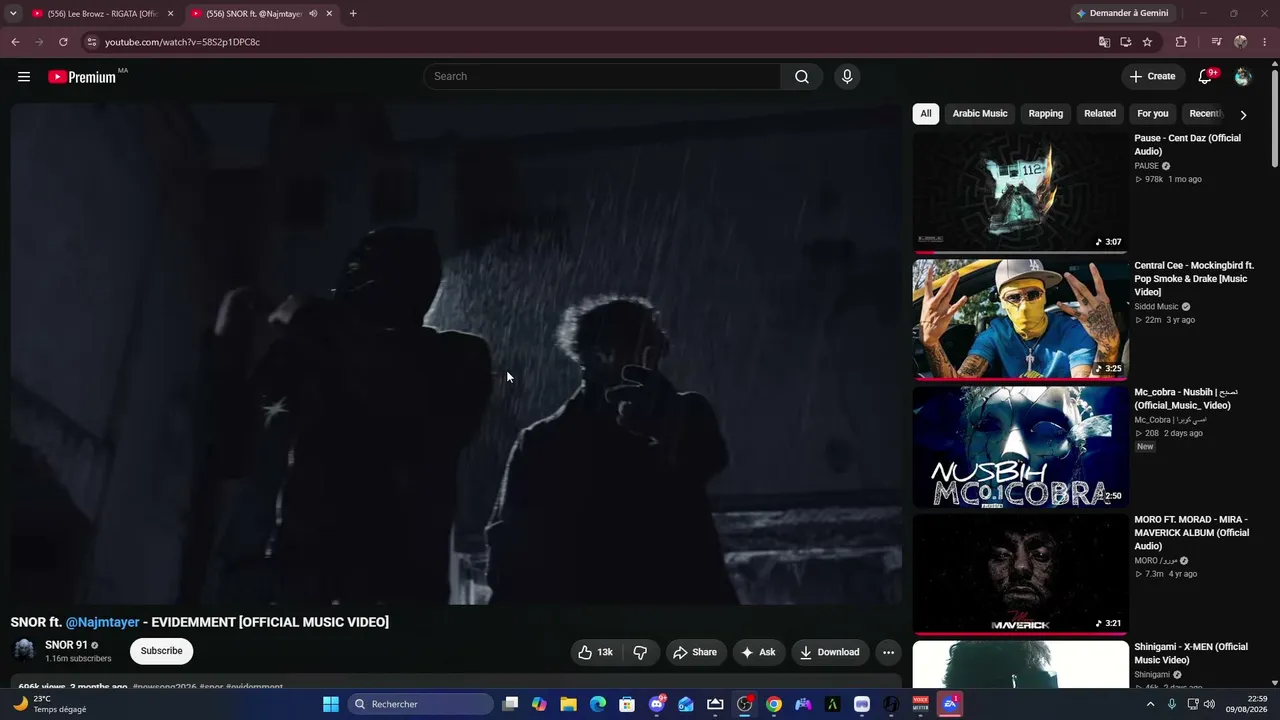The image size is (1280, 720).
Task: Select the Related filter chip
Action: point(1100,114)
